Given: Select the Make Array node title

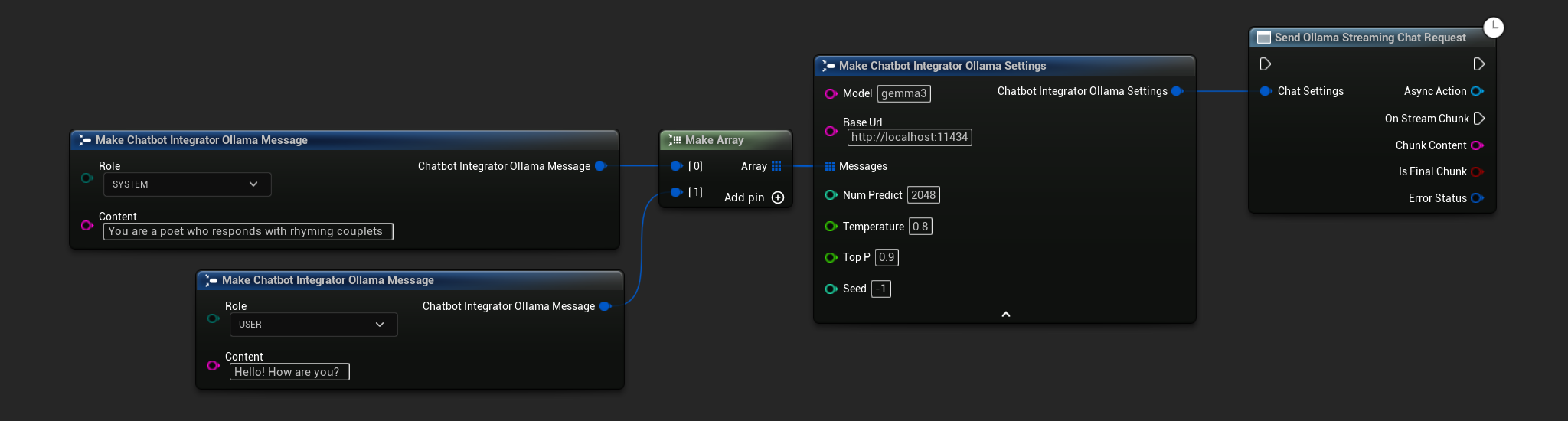Looking at the screenshot, I should 714,140.
